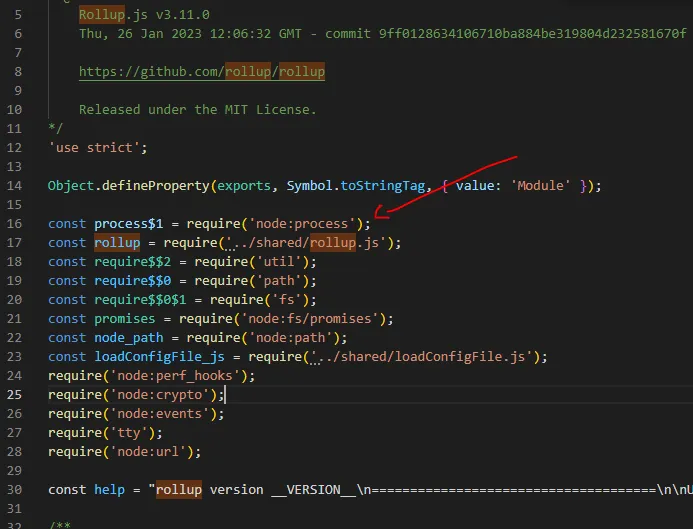
Task: Click the 'node:url' string
Action: [148, 452]
